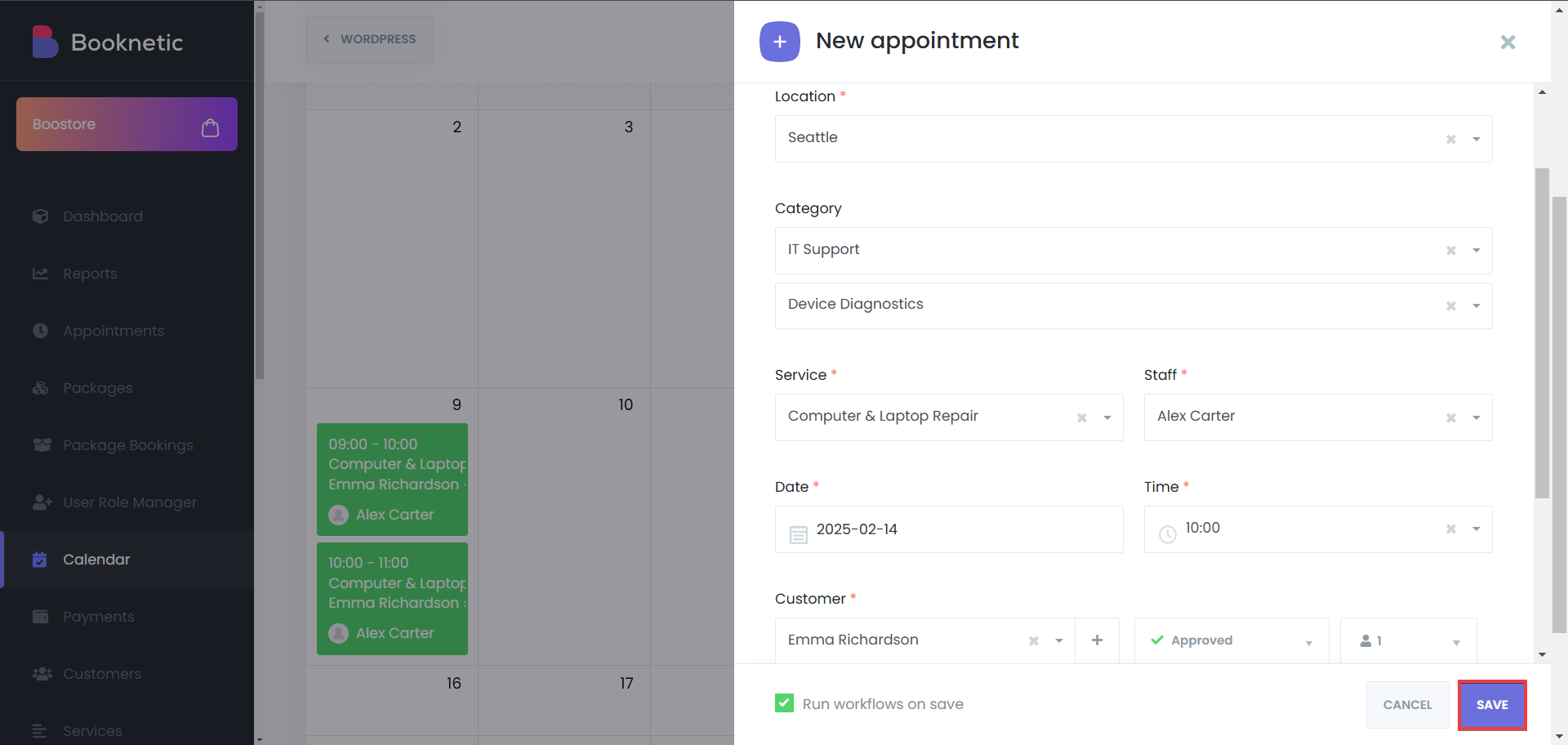1568x745 pixels.
Task: Add a new customer with plus icon
Action: tap(1097, 640)
